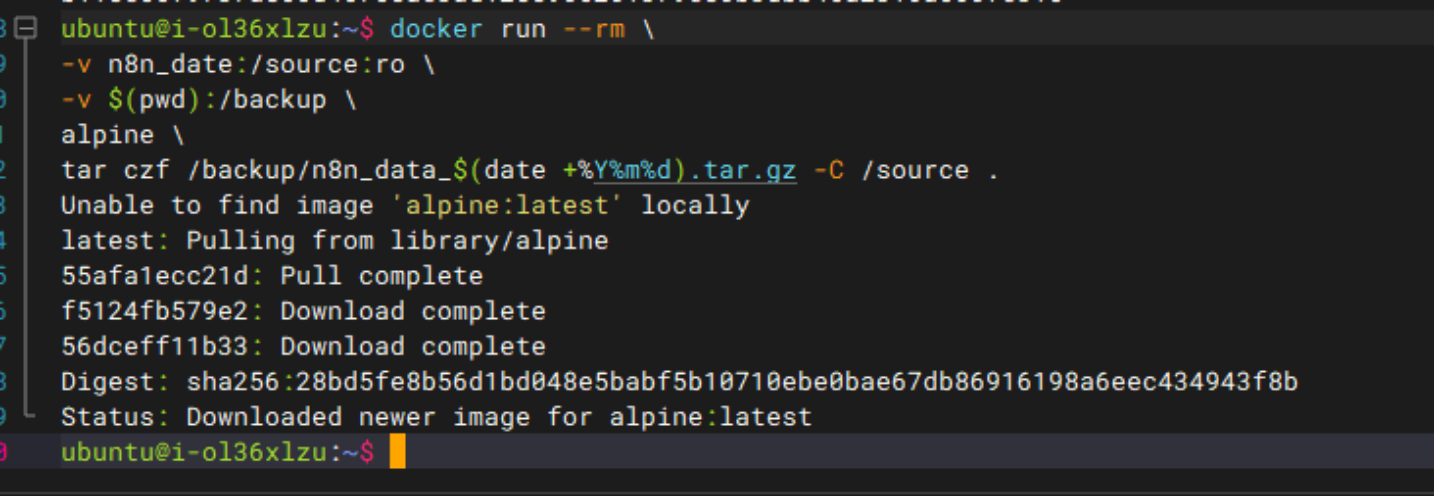Click the 'Unable to find image' message line

tap(405, 205)
